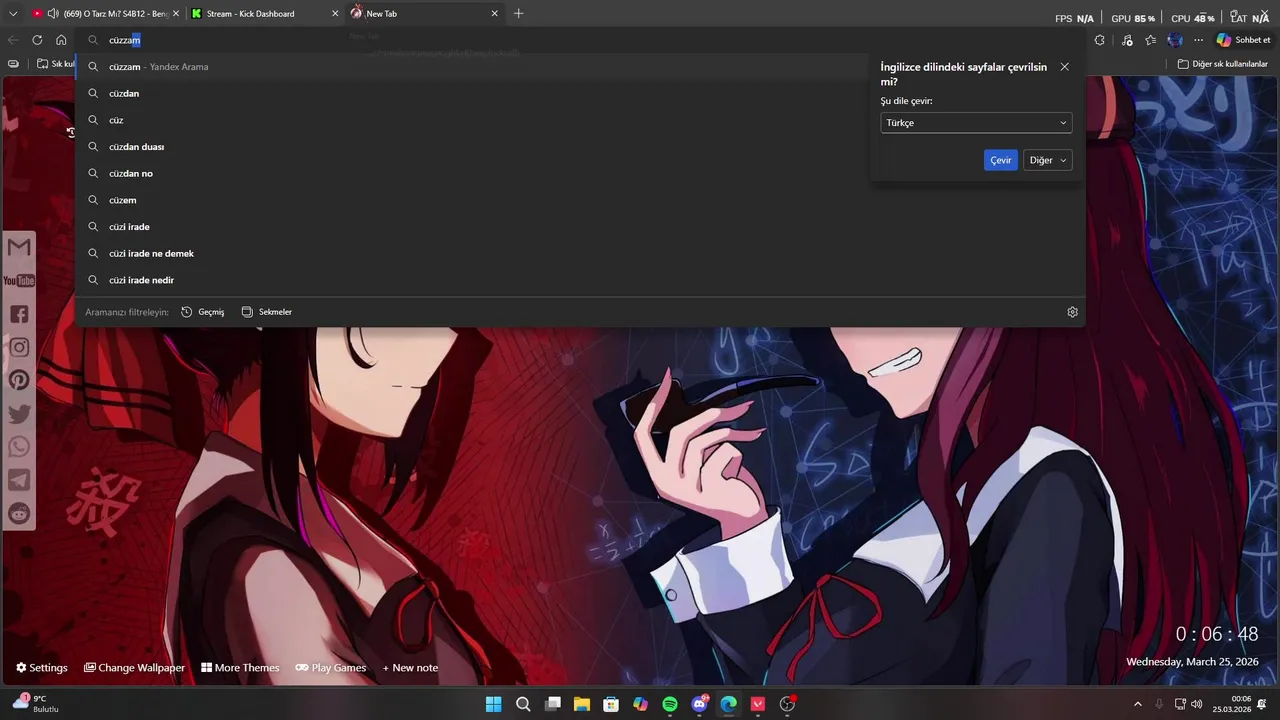Open taskbar volume control
The image size is (1280, 720).
[1197, 704]
